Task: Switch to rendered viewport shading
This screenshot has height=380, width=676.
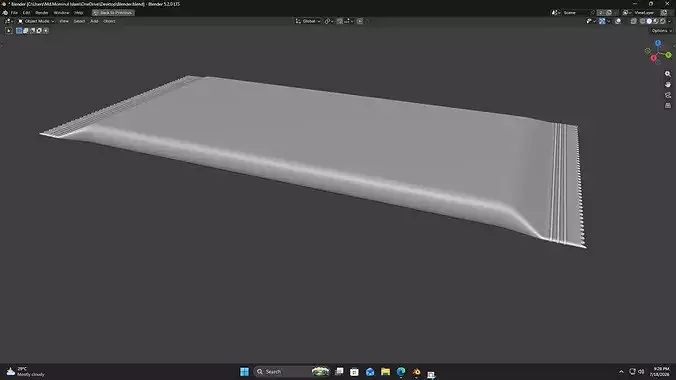Action: [x=663, y=21]
